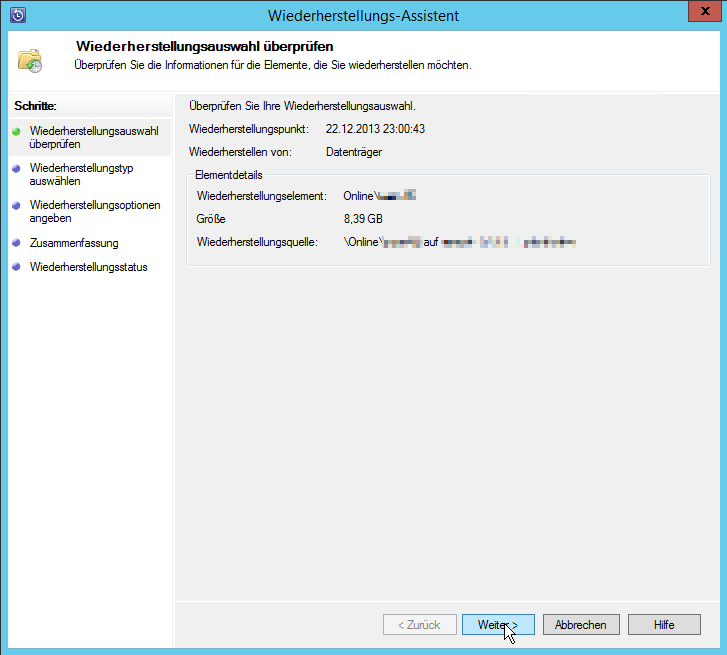Screen dimensions: 727x655
Task: Click green bullet beside Wiederherstellungsauswahl überprüfen
Action: (x=16, y=131)
